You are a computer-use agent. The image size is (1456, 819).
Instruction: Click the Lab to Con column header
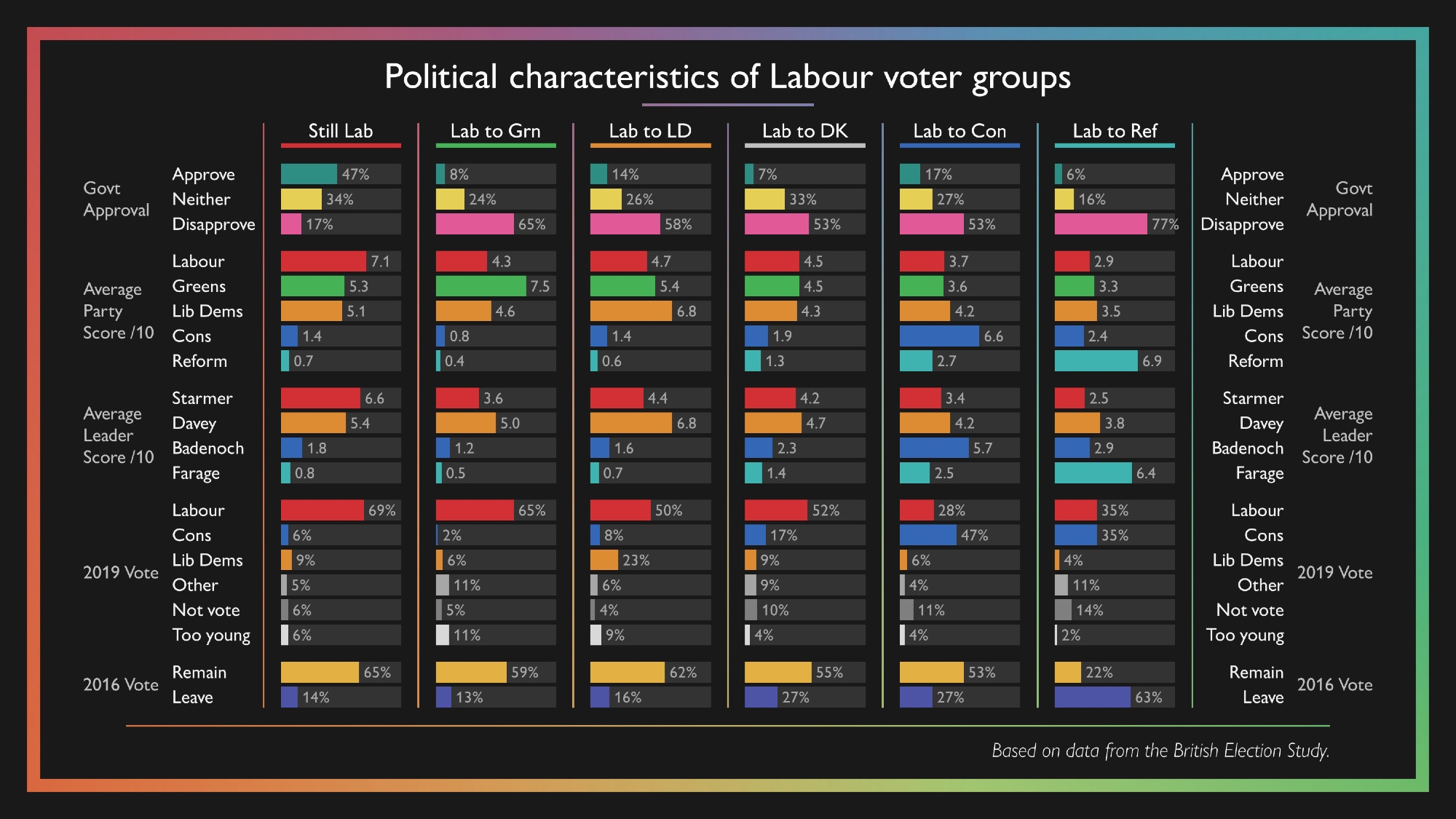coord(960,131)
